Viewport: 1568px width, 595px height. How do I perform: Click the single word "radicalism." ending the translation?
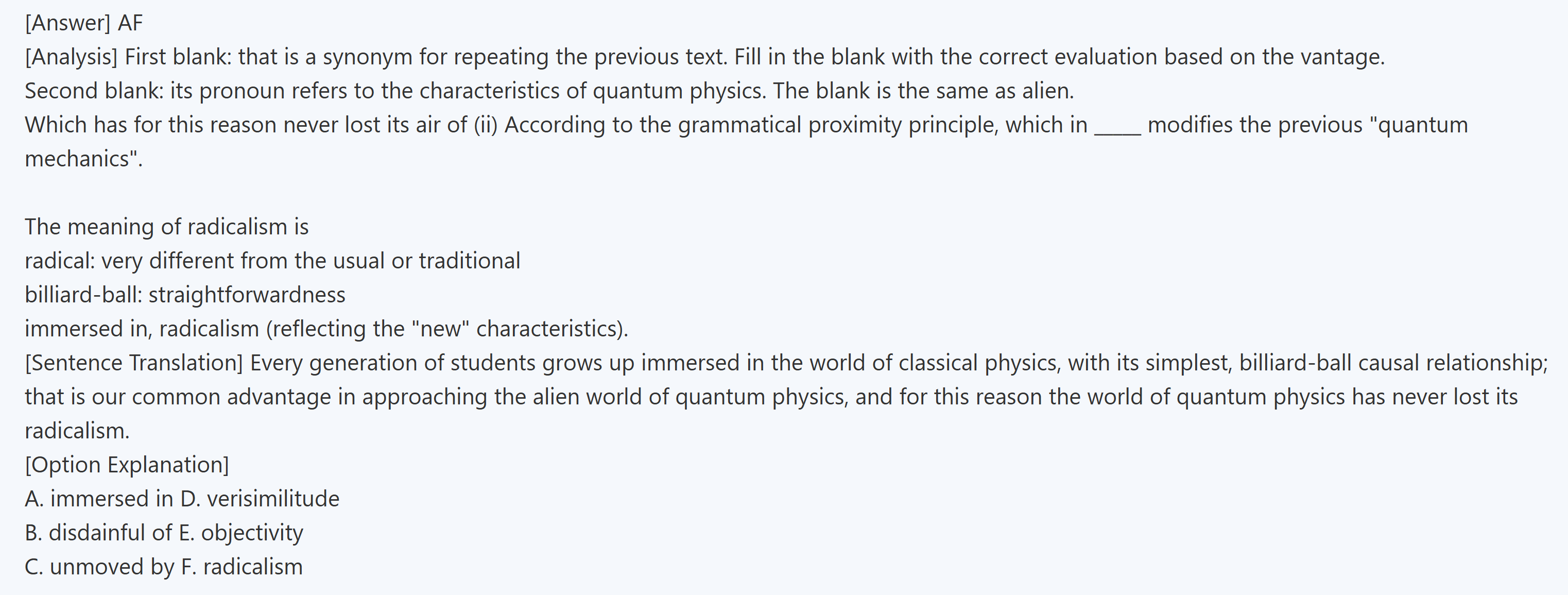pyautogui.click(x=77, y=431)
